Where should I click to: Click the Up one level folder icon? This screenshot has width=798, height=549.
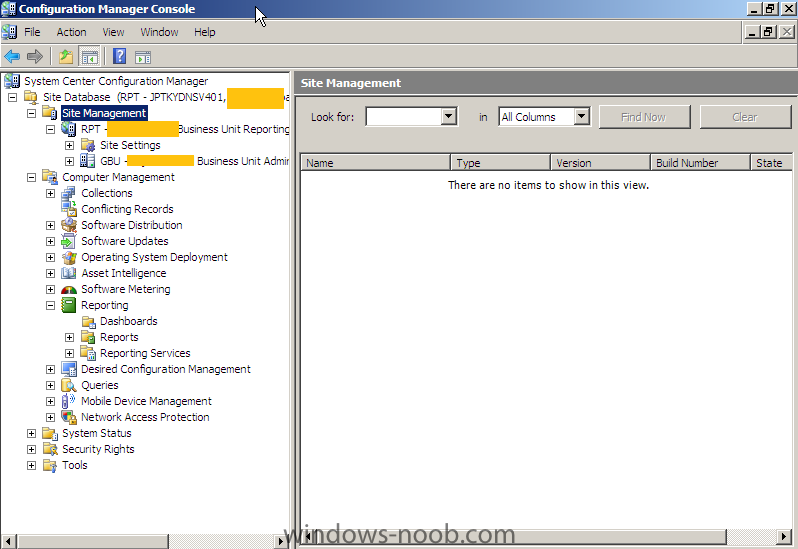pyautogui.click(x=66, y=56)
